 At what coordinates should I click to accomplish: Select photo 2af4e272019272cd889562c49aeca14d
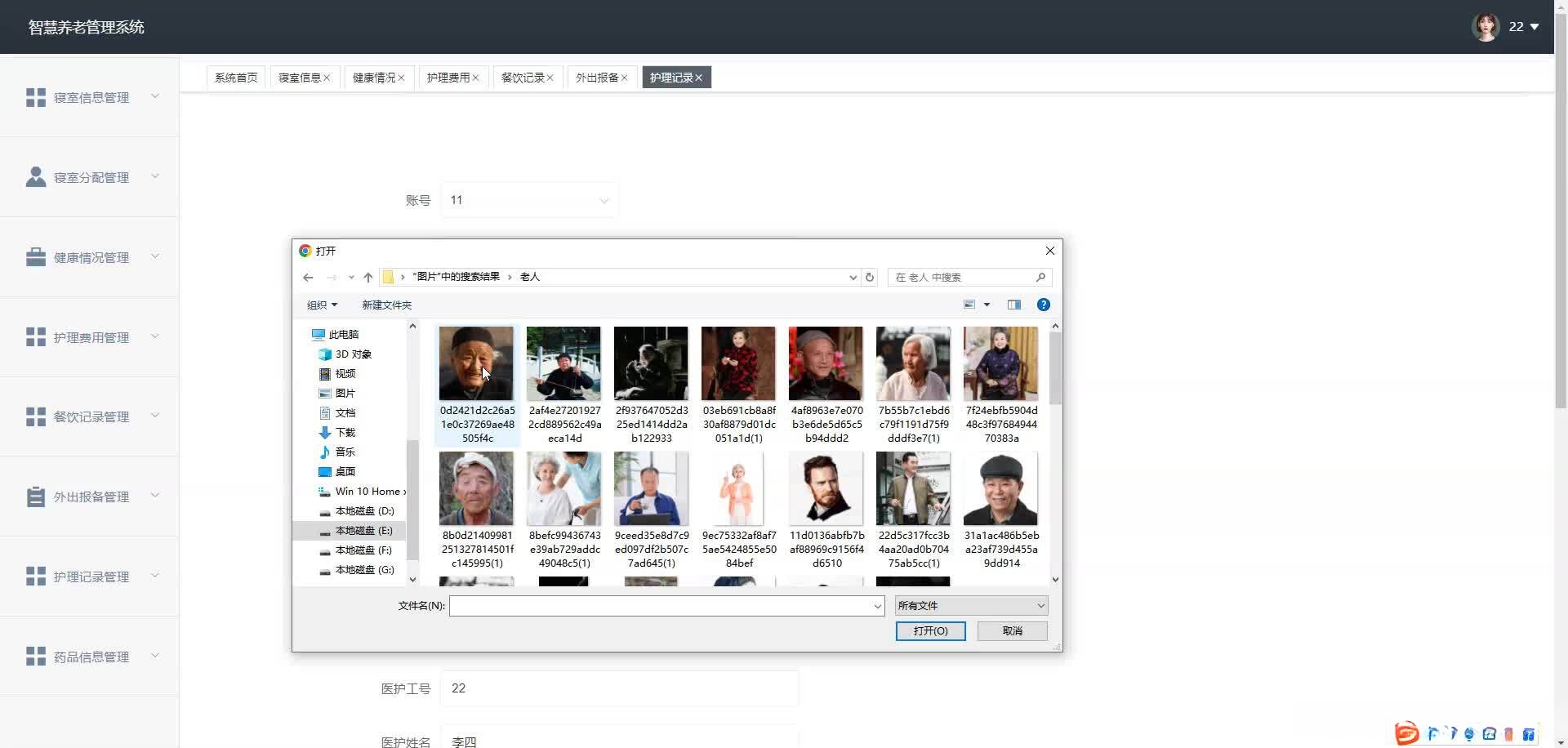564,385
